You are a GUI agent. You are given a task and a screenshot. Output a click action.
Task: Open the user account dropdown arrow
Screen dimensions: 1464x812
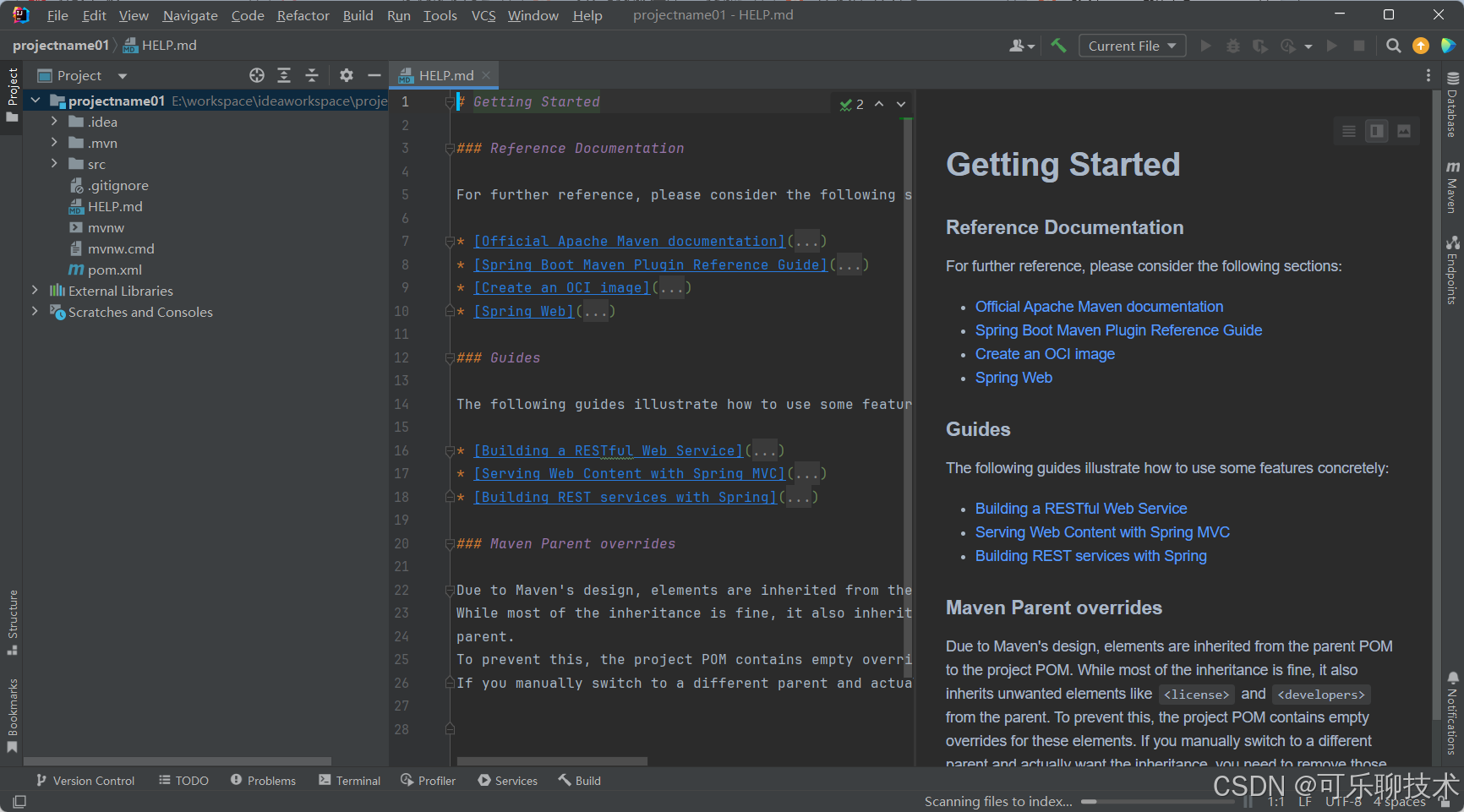click(x=1031, y=47)
